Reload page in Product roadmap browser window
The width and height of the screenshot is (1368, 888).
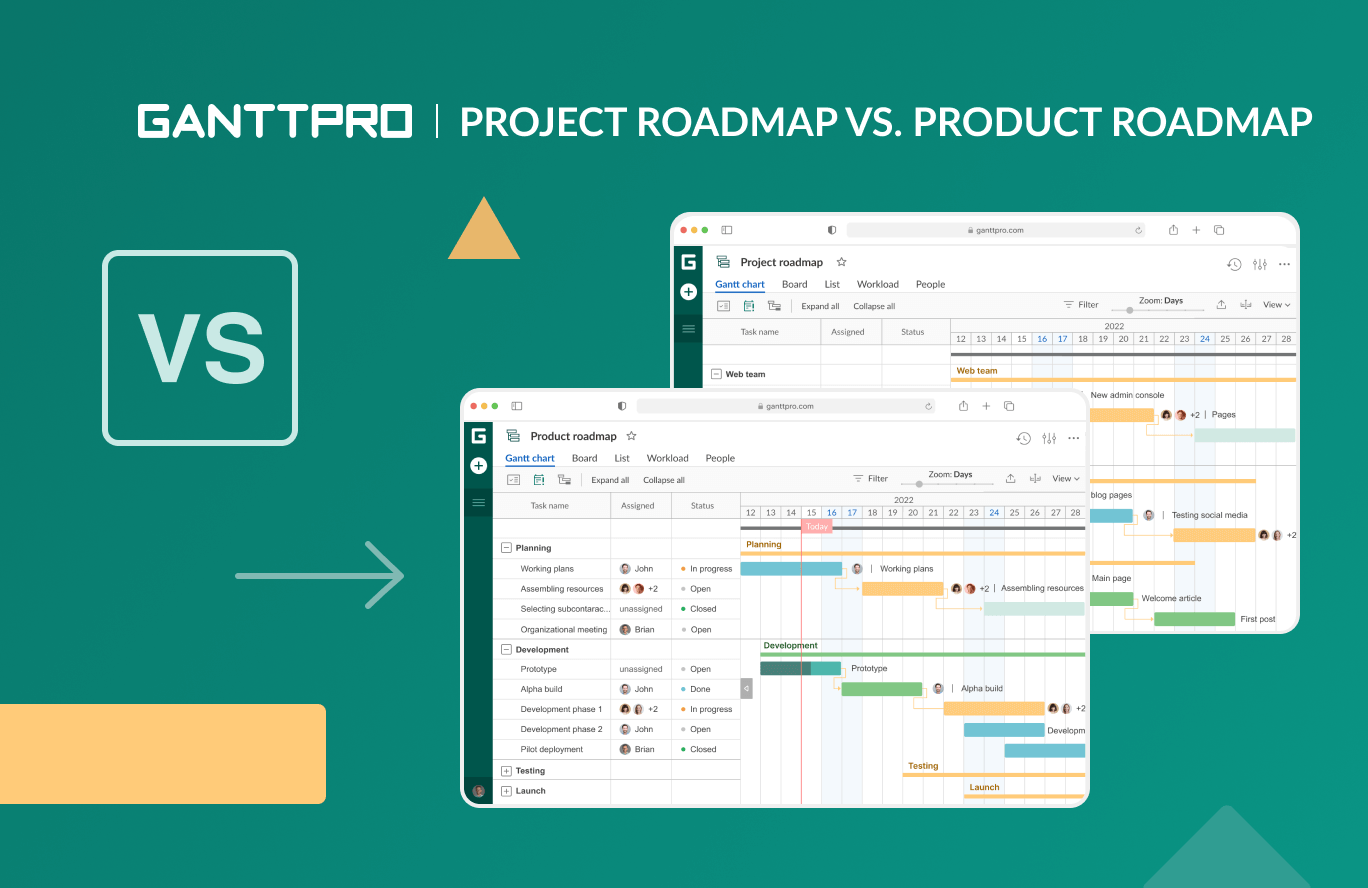(928, 406)
